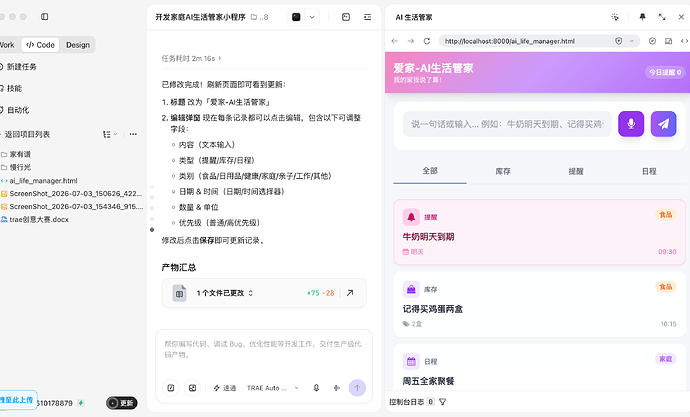Click the attach image icon in chat input

[192, 388]
